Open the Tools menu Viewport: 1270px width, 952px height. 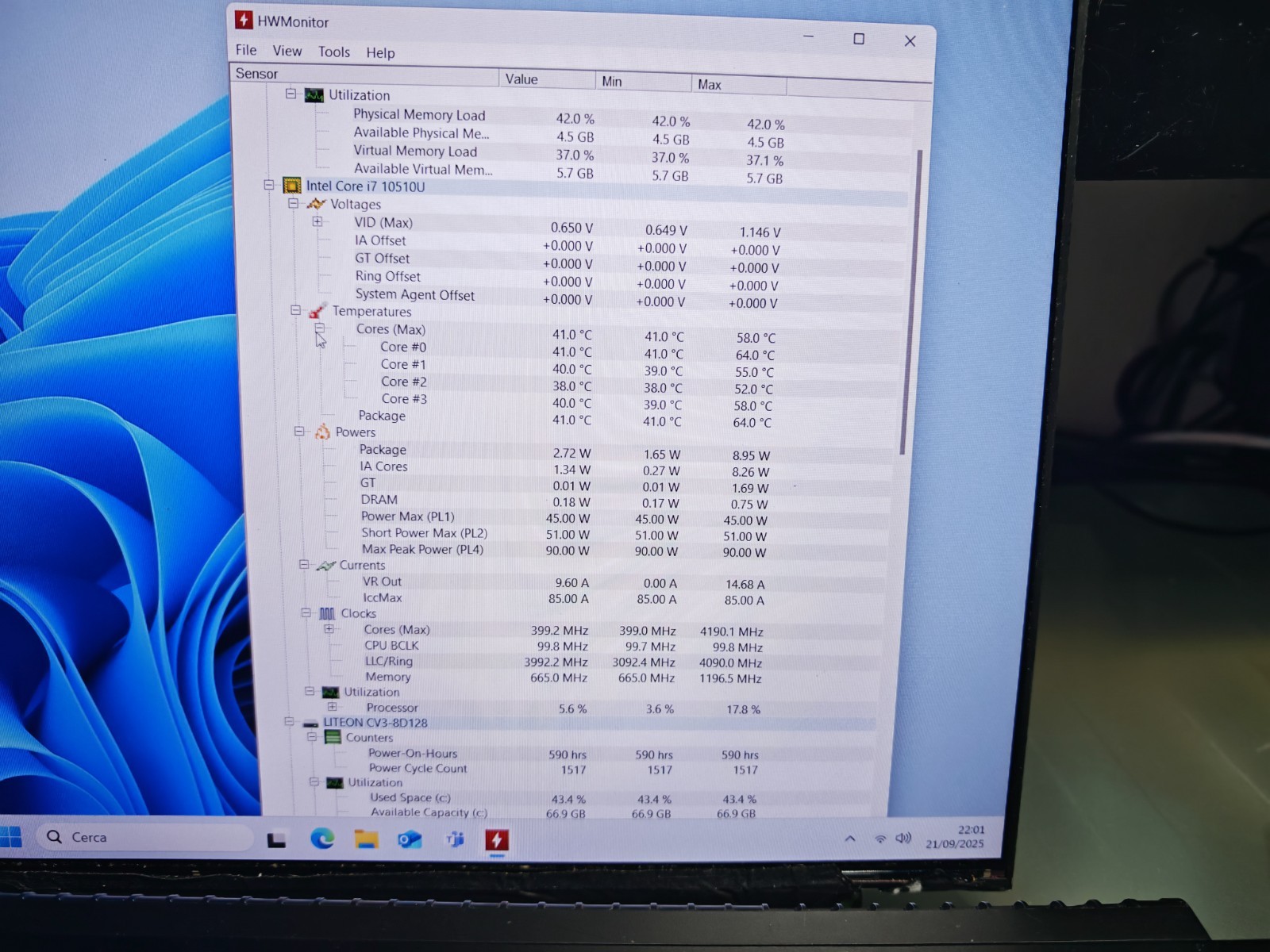pyautogui.click(x=334, y=52)
